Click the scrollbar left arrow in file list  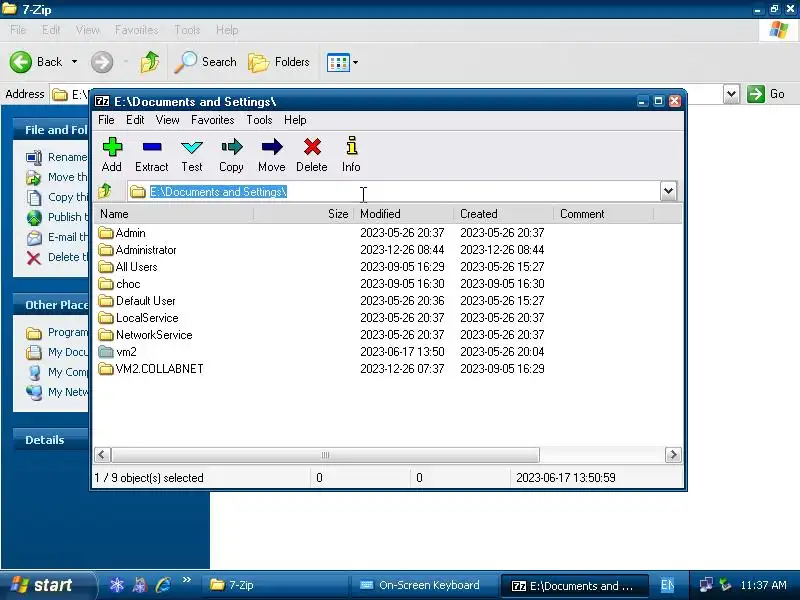click(102, 455)
